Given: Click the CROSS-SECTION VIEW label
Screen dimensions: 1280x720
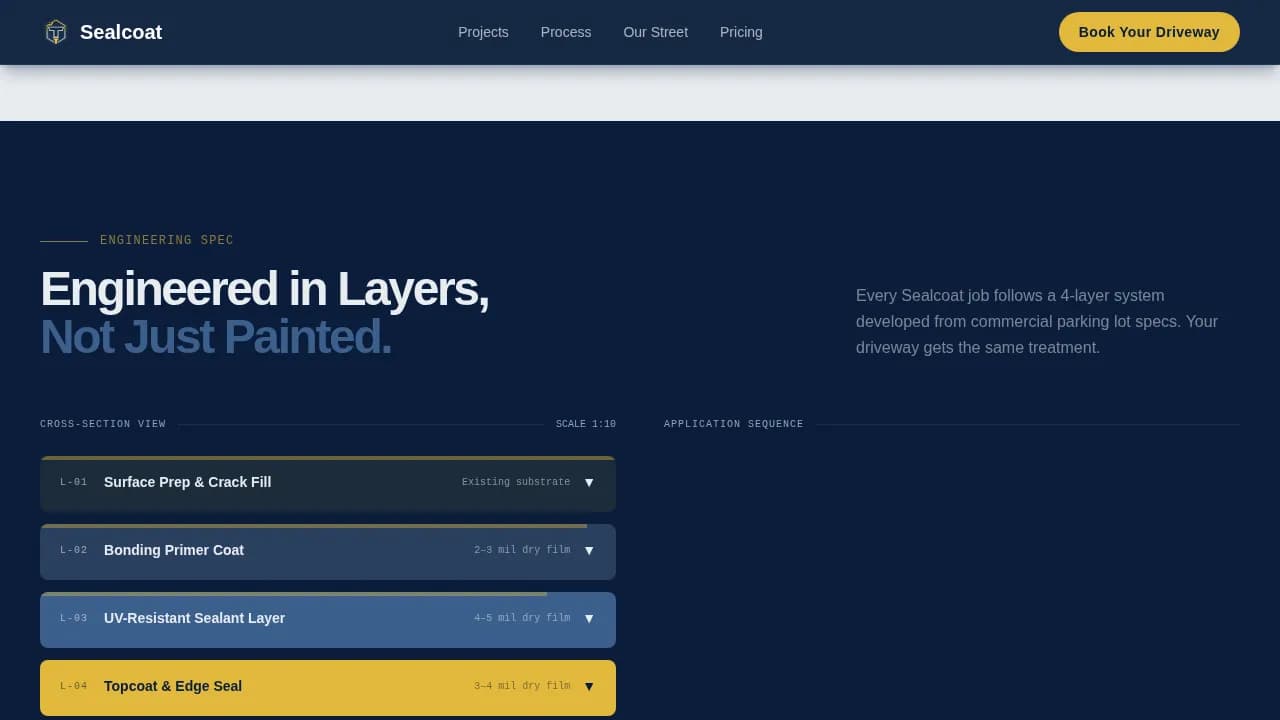Looking at the screenshot, I should 103,424.
